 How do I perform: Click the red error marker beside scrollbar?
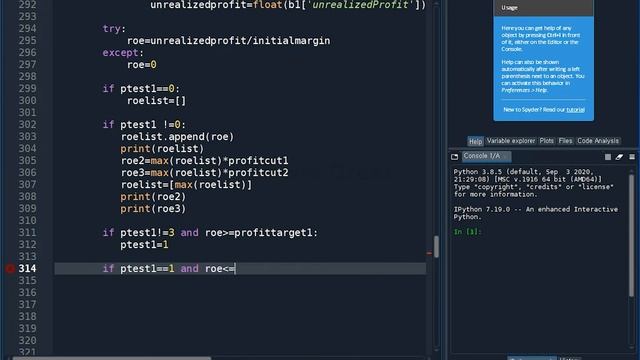[429, 253]
